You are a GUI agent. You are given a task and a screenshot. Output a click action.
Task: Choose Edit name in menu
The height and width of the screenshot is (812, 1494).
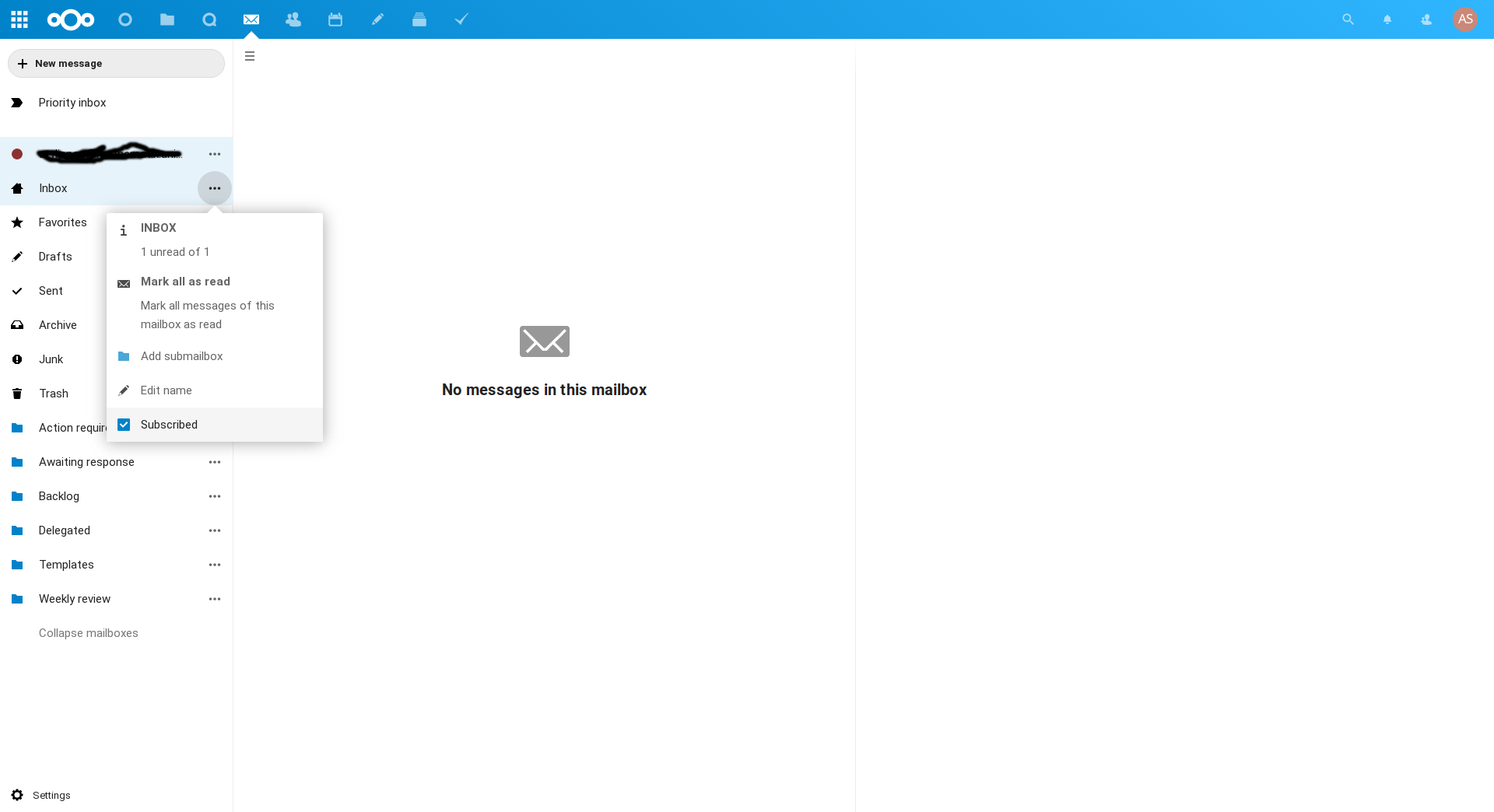tap(215, 390)
